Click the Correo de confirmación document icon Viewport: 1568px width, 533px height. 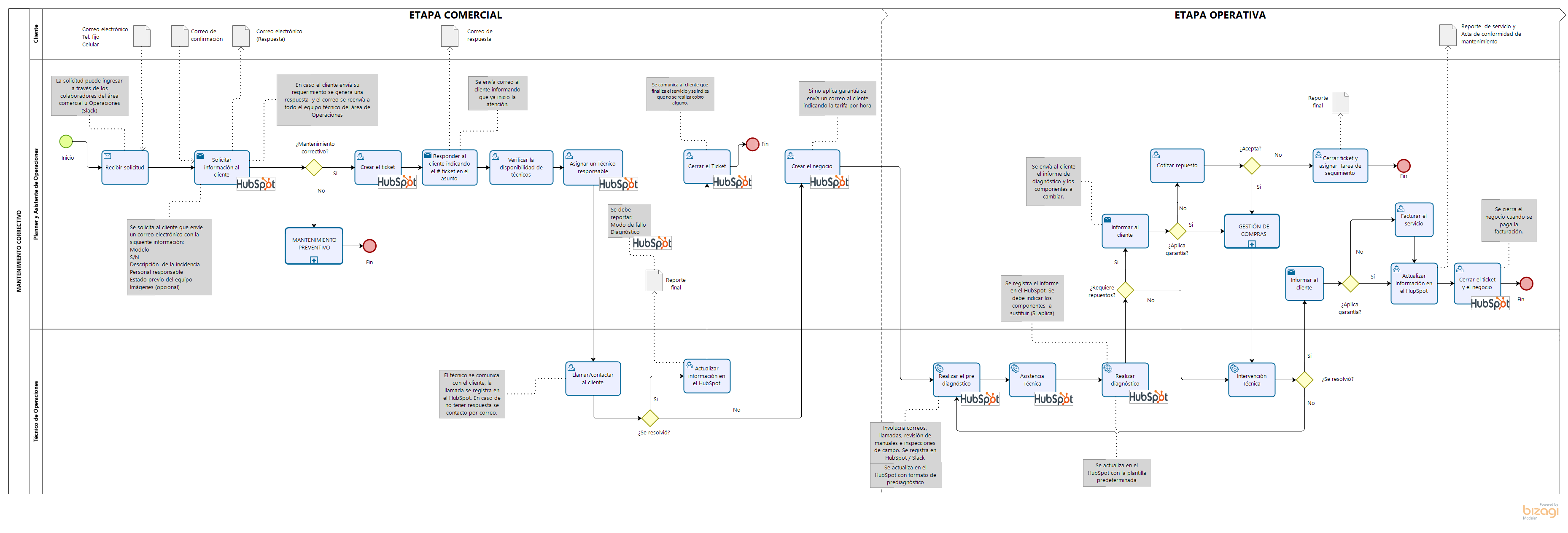tap(180, 36)
